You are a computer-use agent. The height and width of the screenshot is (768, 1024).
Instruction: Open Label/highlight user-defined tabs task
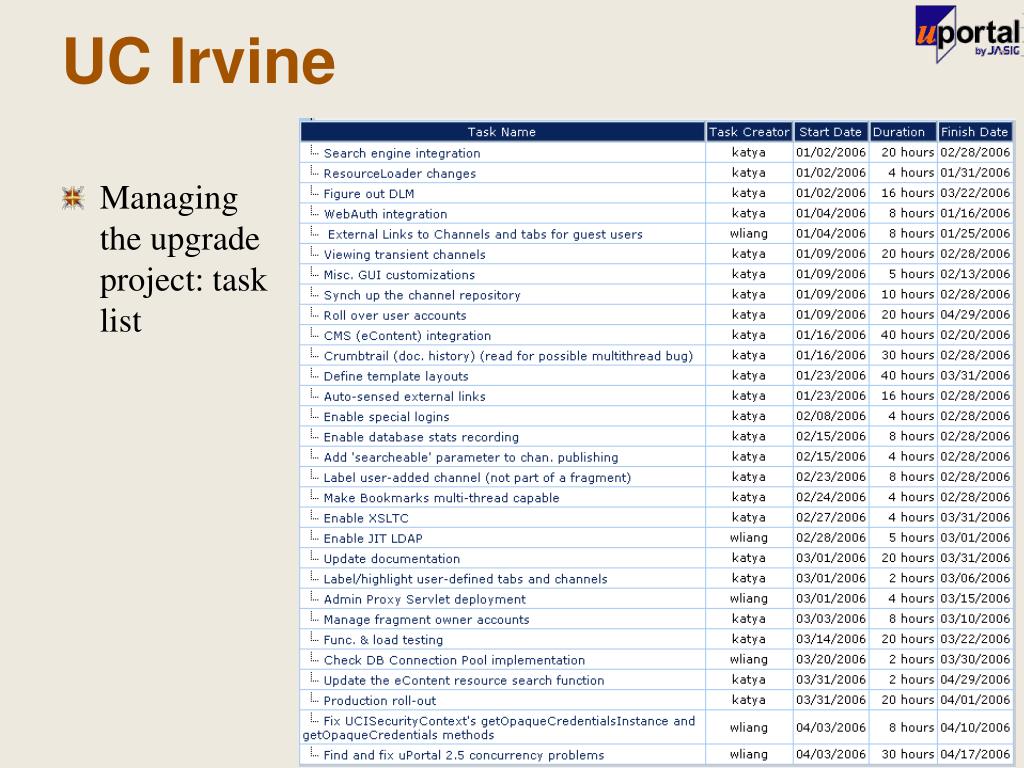click(x=466, y=578)
